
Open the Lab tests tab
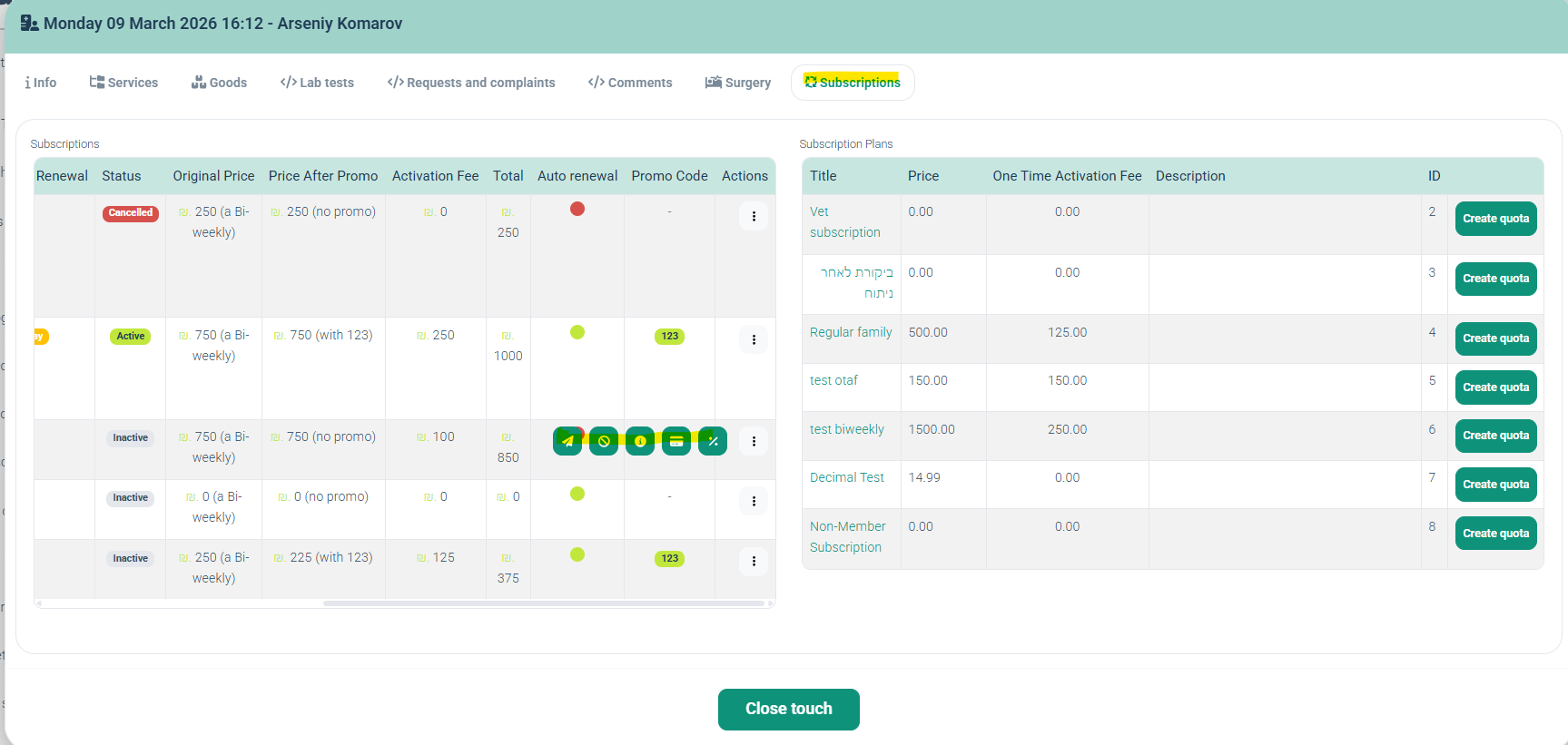[317, 83]
